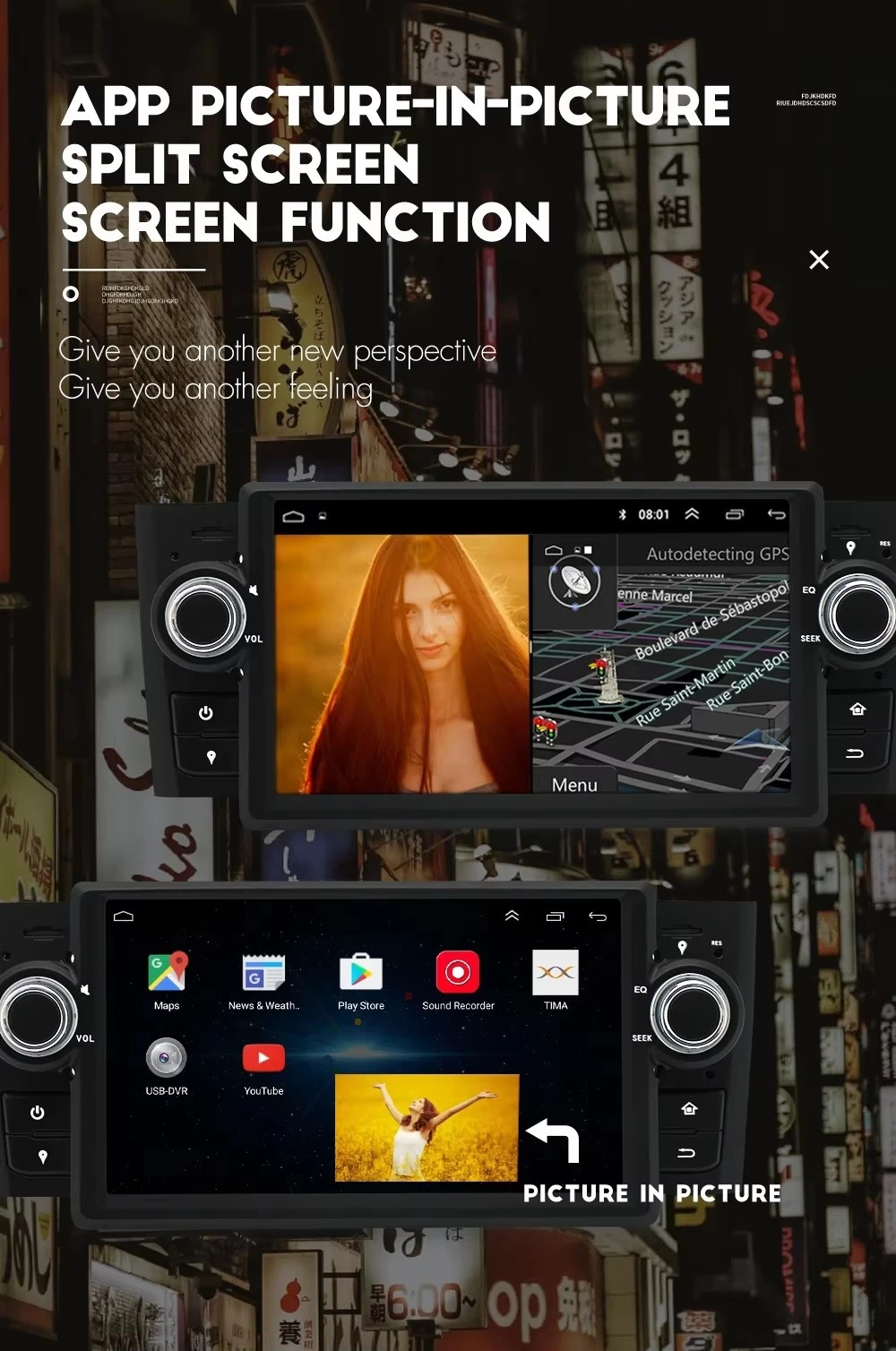
Task: Push the hardware back button on the bottom stereo
Action: (686, 1153)
